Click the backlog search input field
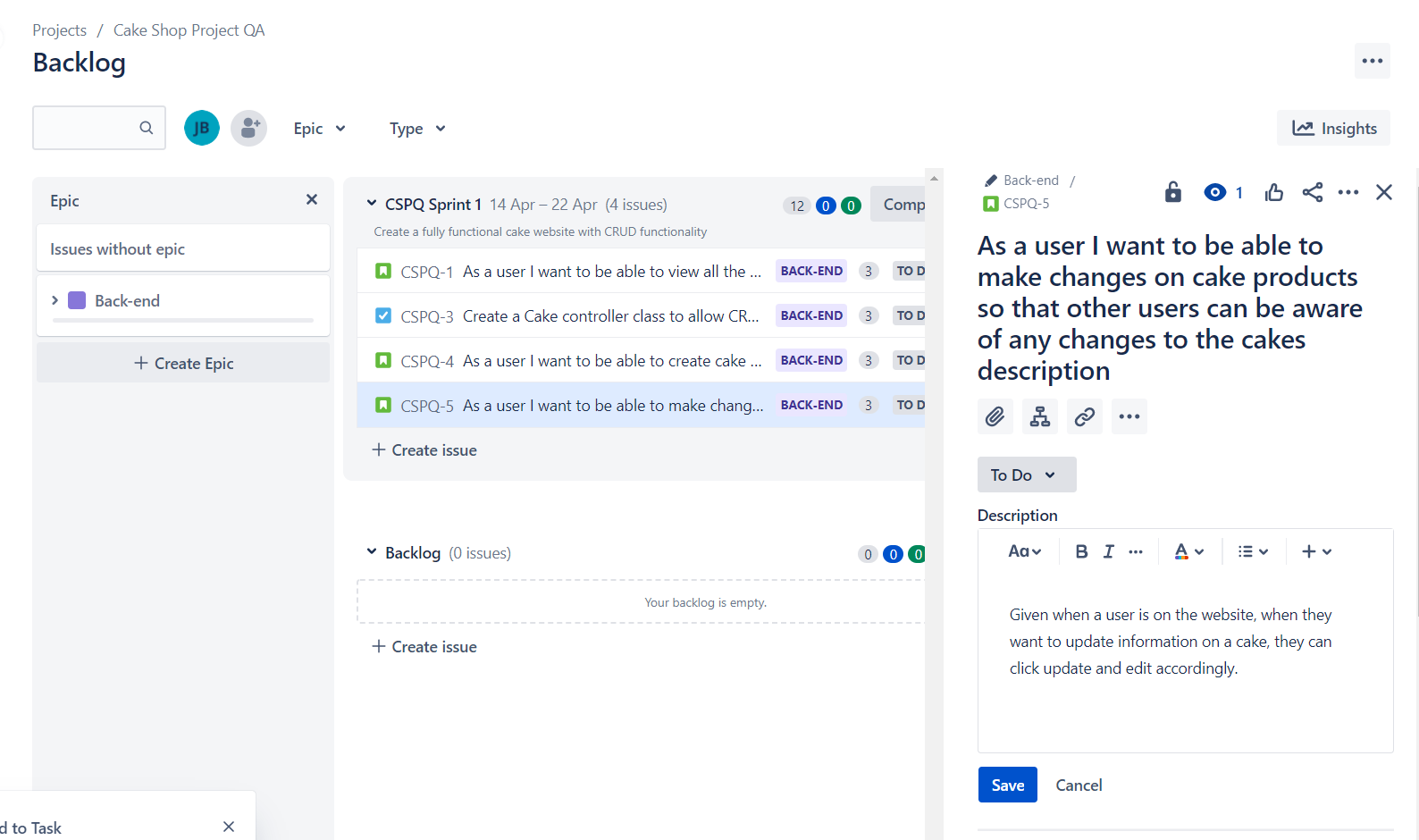Viewport: 1419px width, 840px height. 99,128
